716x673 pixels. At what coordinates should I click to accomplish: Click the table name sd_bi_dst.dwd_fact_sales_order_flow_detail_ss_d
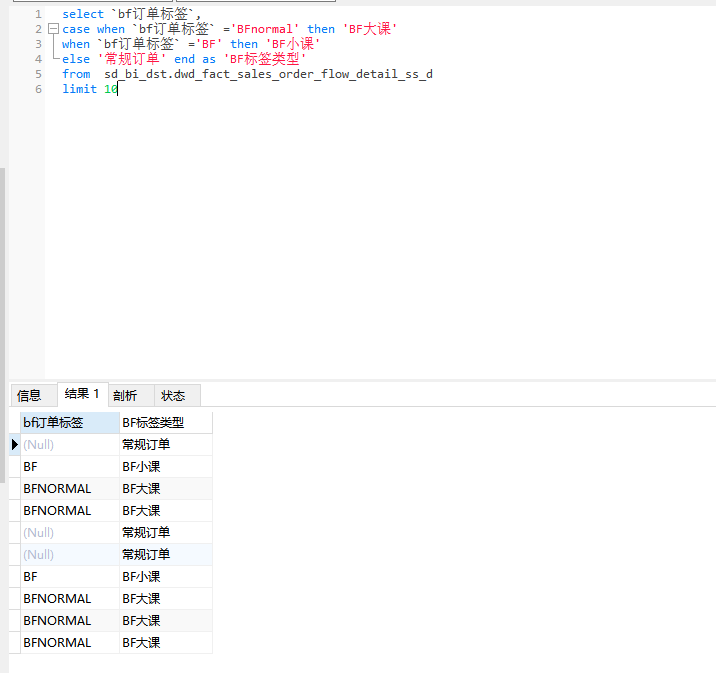(268, 74)
